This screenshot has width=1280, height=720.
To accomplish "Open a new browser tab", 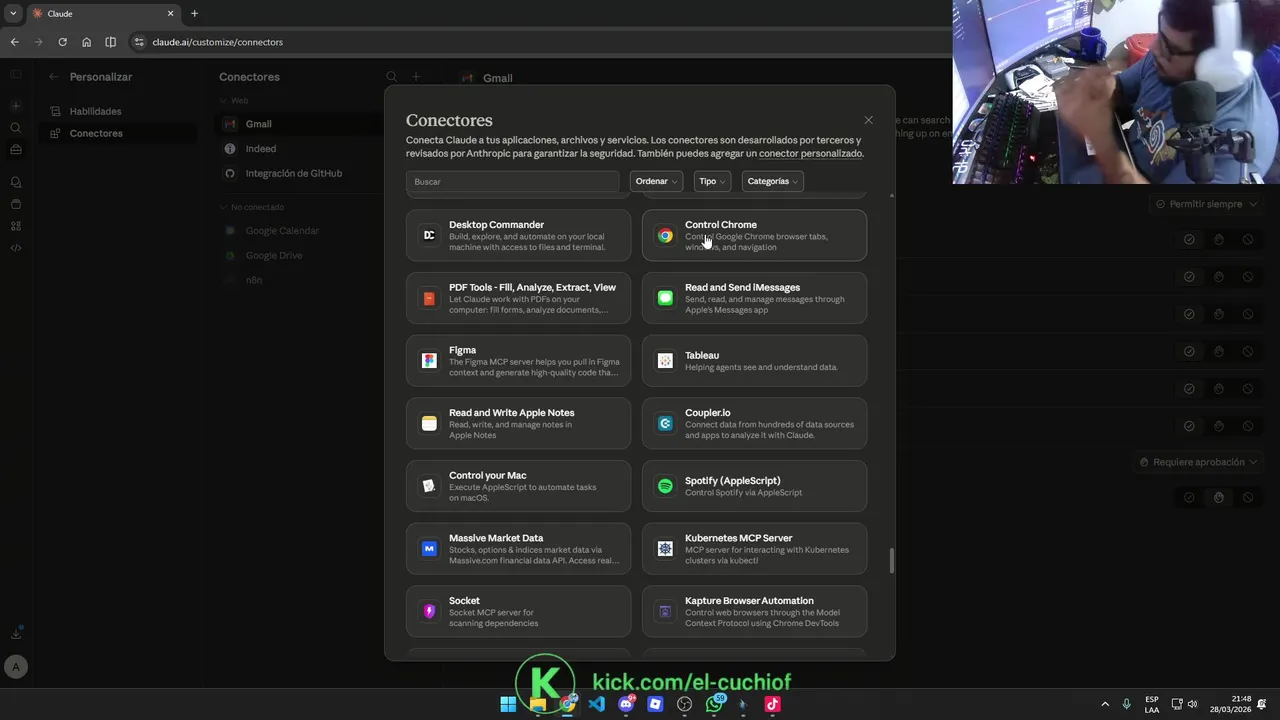I will tap(194, 13).
